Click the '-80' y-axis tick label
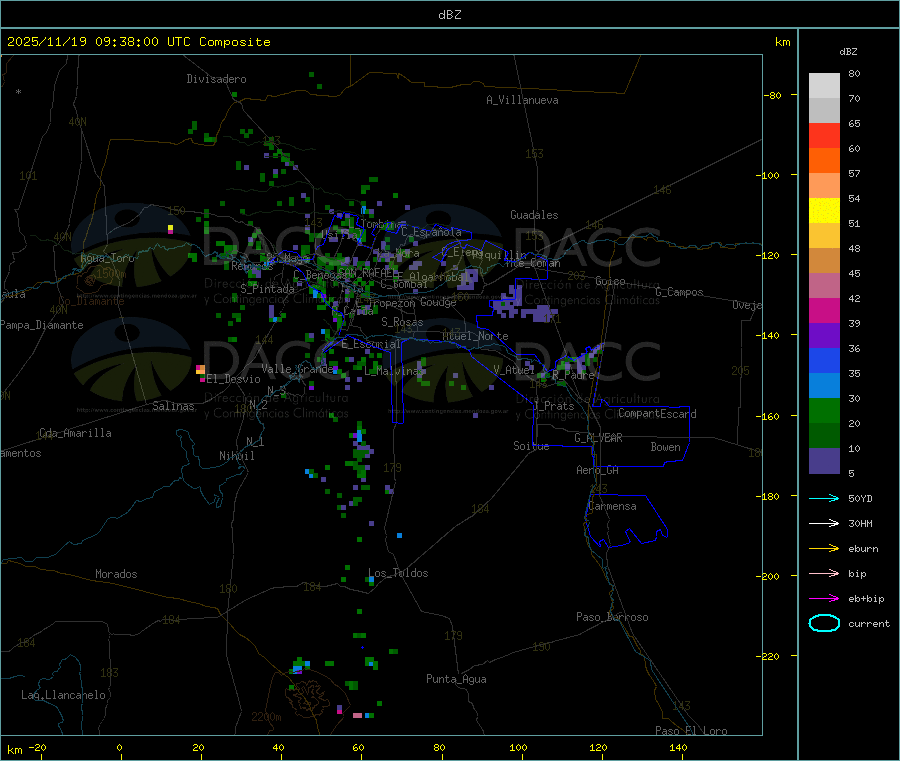Image resolution: width=900 pixels, height=761 pixels. point(773,95)
